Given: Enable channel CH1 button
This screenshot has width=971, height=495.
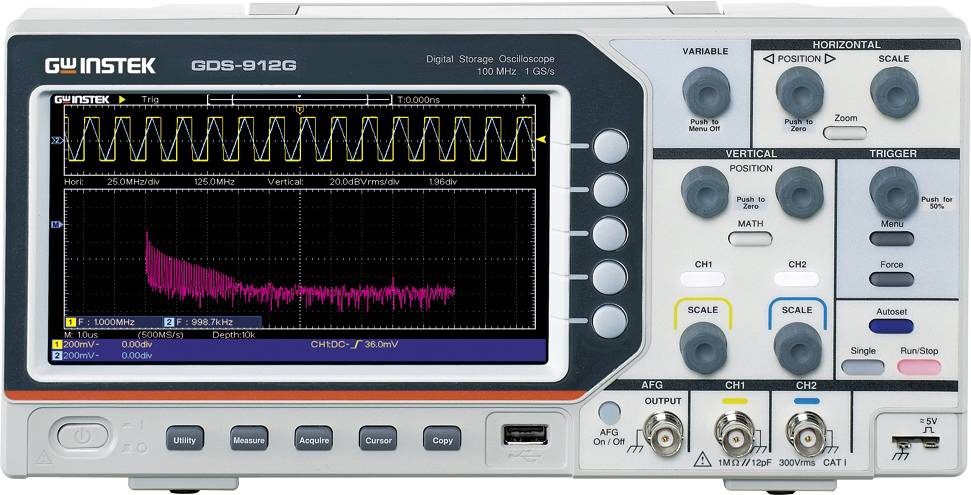Looking at the screenshot, I should [704, 279].
